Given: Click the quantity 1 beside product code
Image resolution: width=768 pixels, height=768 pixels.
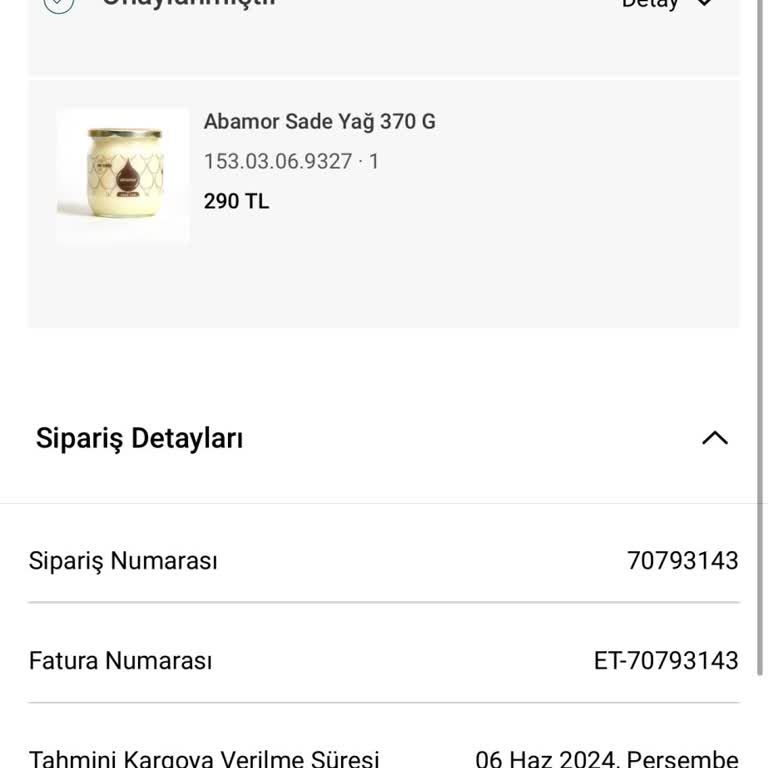Looking at the screenshot, I should [374, 161].
